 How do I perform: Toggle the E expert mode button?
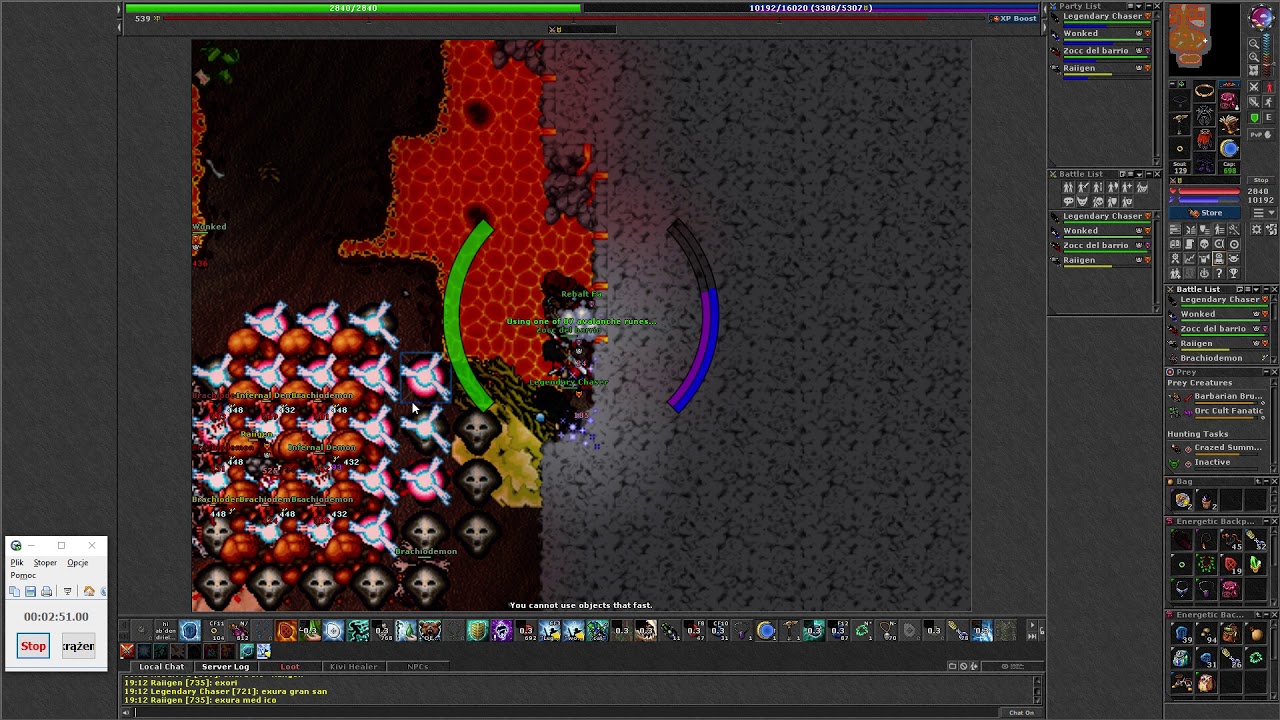pos(1269,118)
